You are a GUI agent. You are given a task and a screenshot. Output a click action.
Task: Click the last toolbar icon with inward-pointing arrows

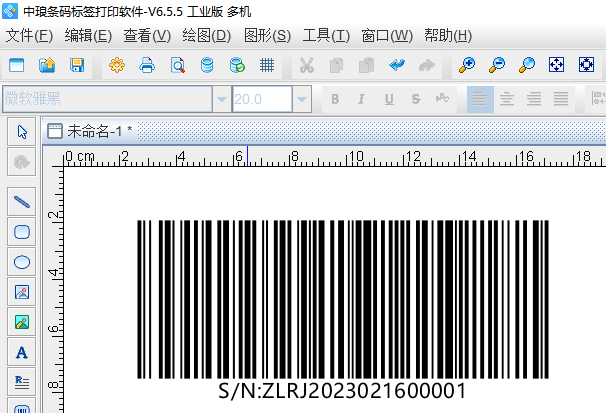point(586,65)
